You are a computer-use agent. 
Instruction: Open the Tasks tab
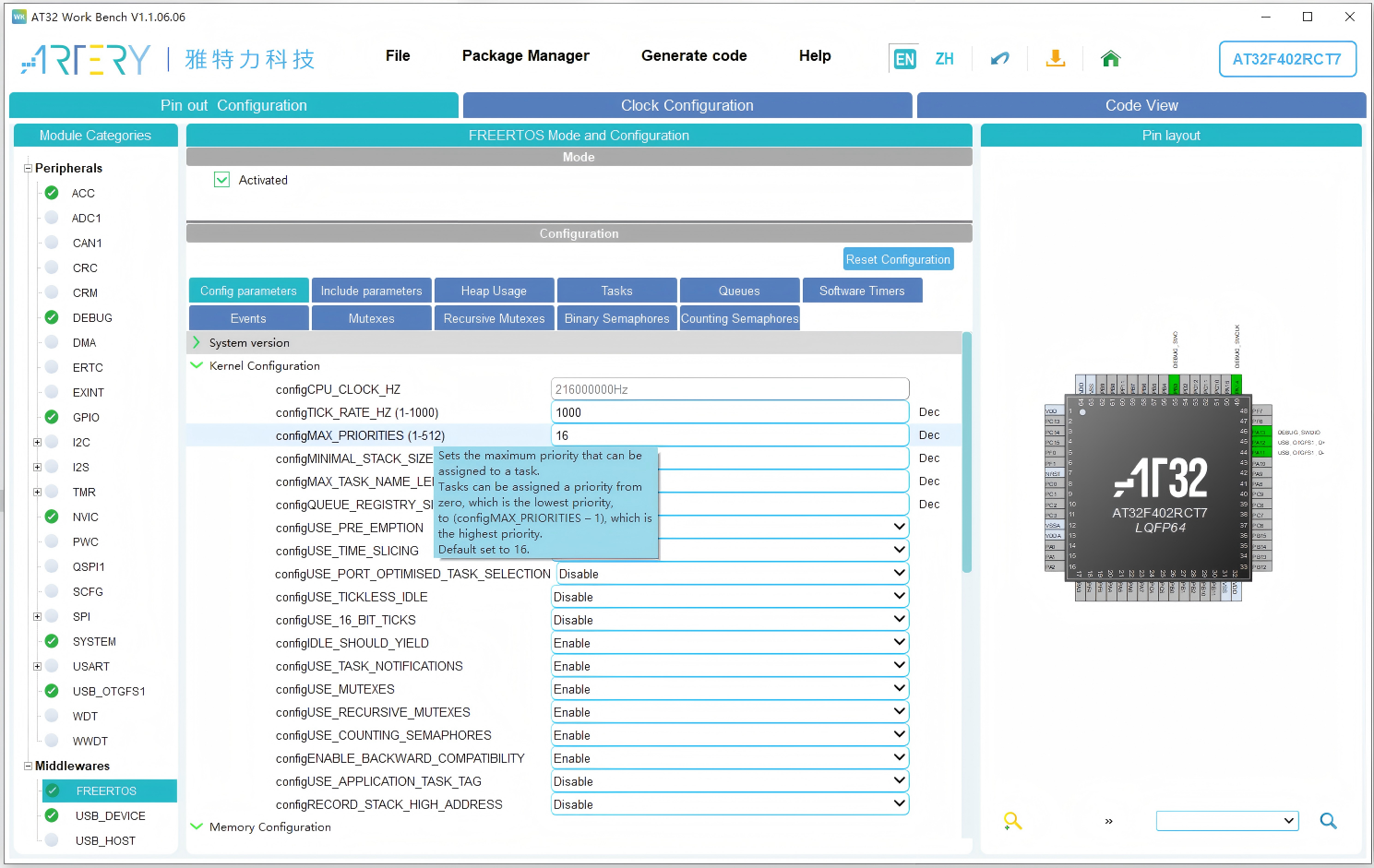(616, 291)
